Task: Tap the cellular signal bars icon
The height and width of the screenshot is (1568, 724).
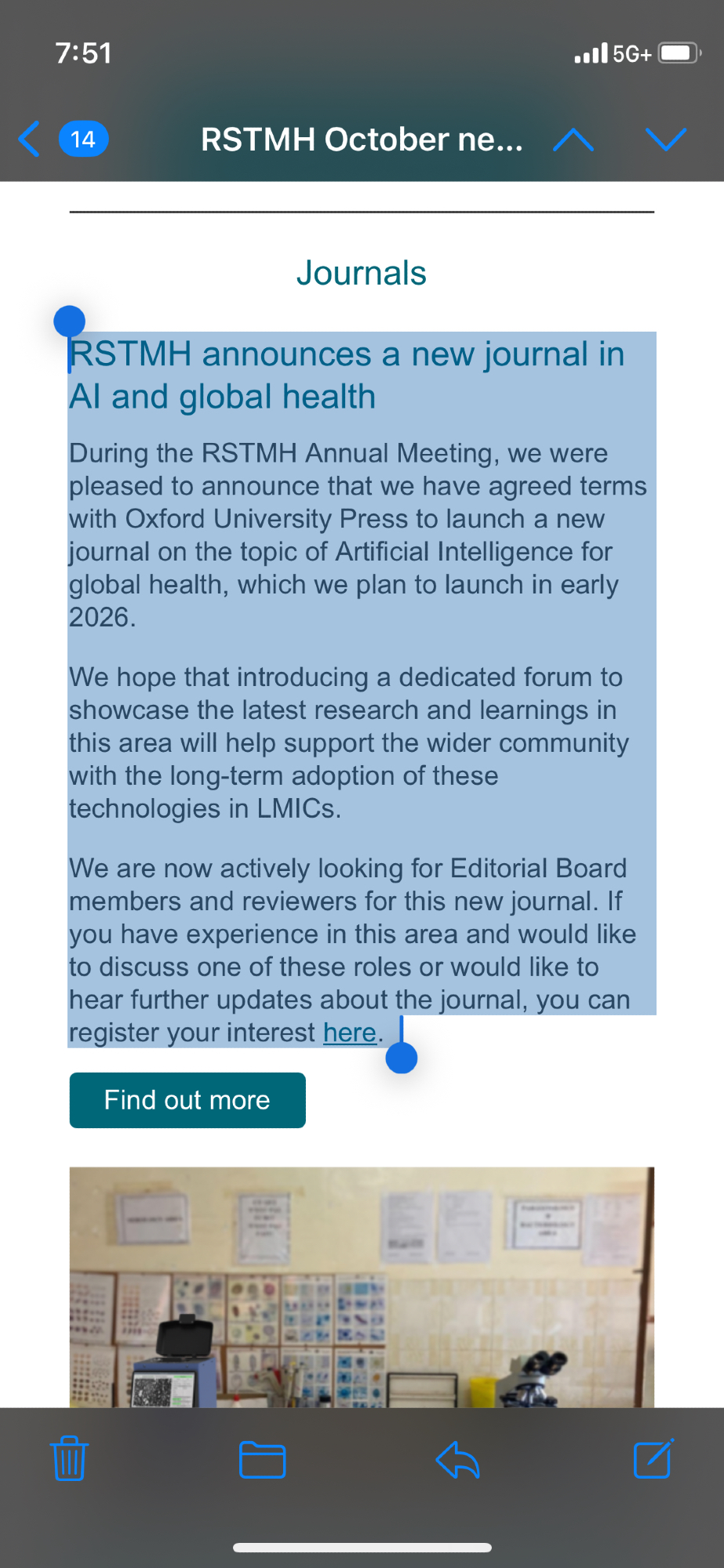Action: [x=591, y=53]
